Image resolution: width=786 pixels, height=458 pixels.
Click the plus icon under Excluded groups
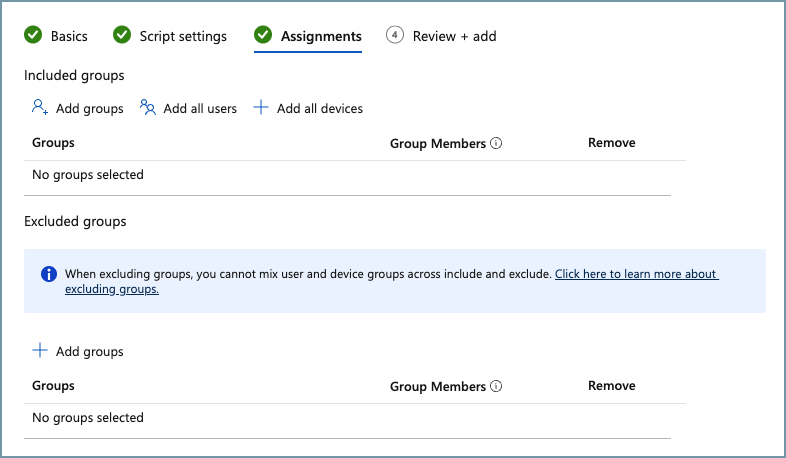click(x=40, y=351)
